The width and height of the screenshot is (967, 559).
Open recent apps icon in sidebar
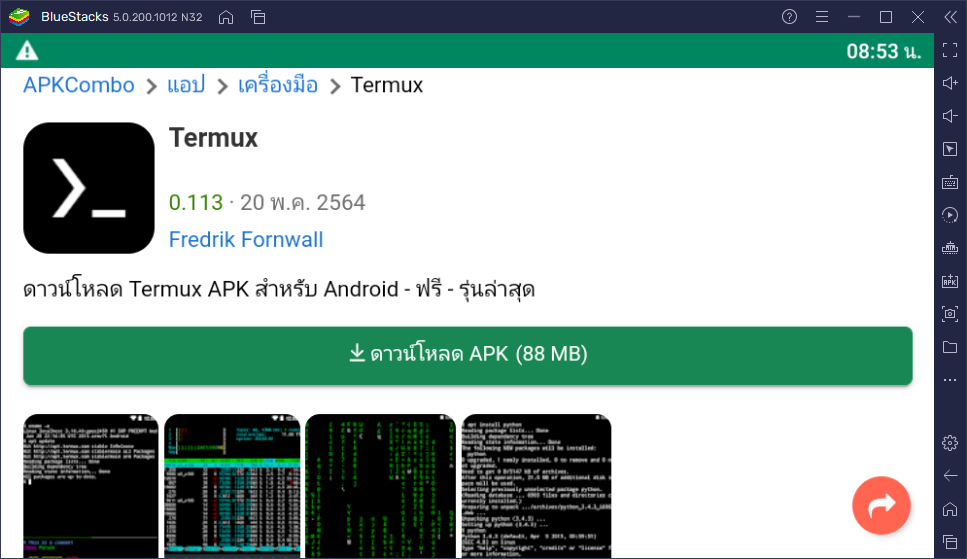[950, 542]
